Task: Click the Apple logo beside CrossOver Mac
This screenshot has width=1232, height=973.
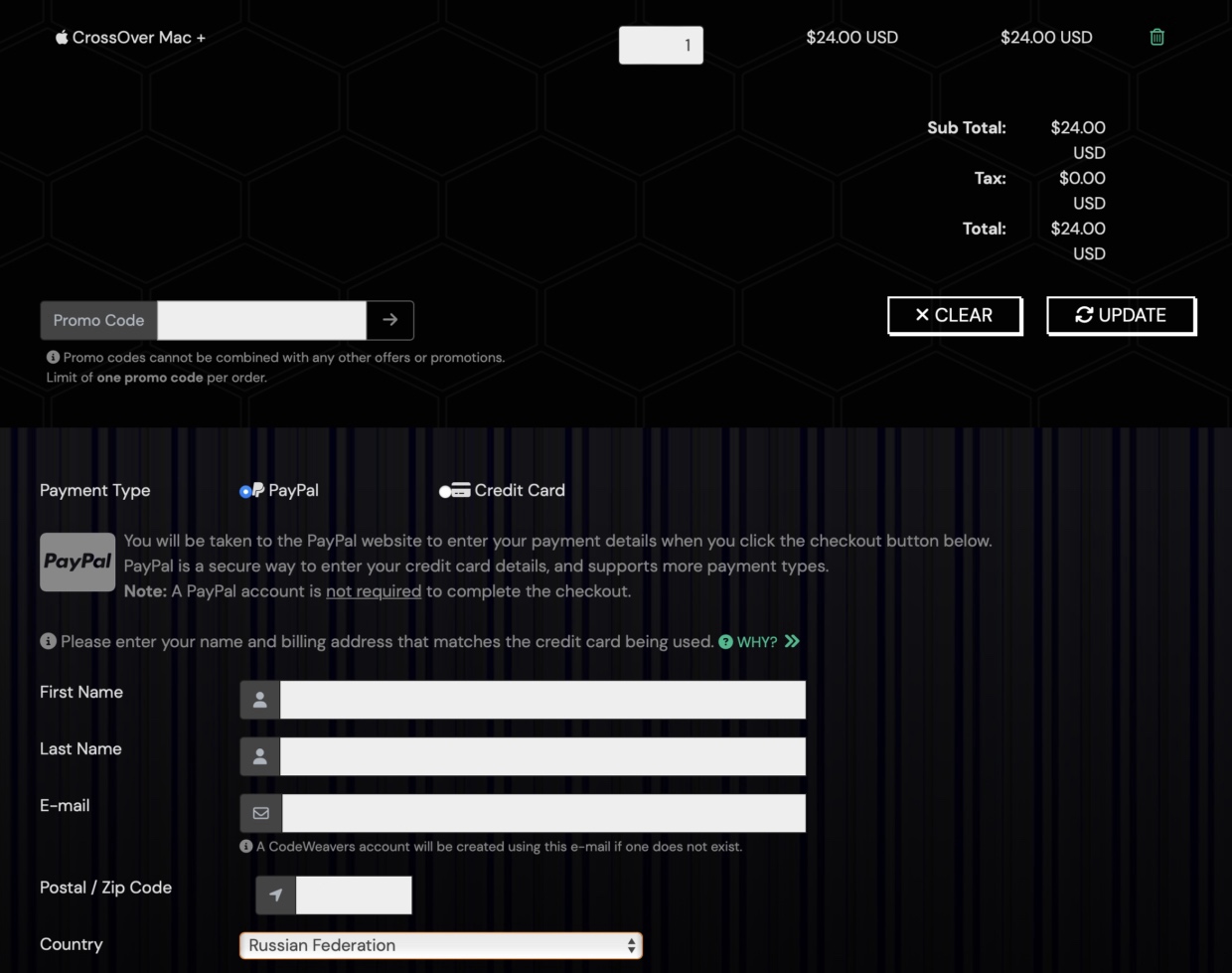Action: [62, 37]
